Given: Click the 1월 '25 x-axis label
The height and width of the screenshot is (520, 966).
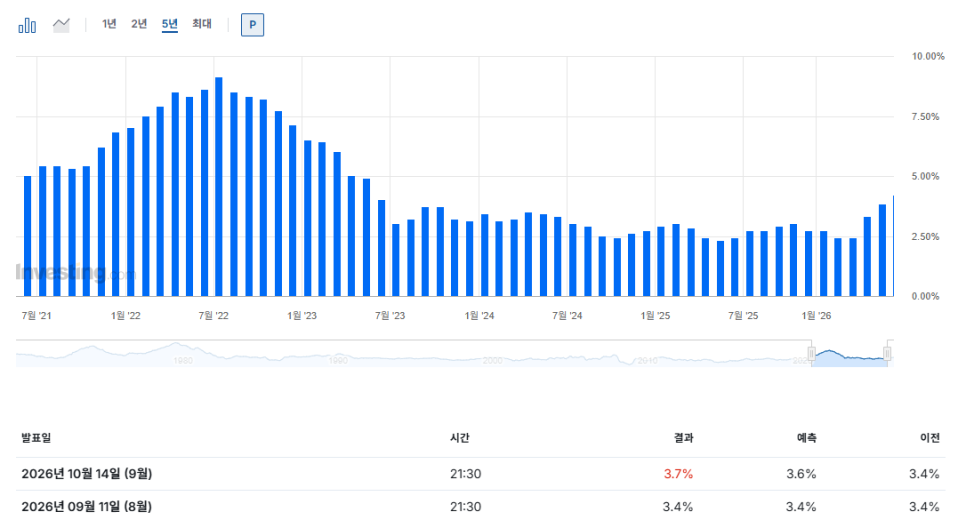Looking at the screenshot, I should click(655, 315).
